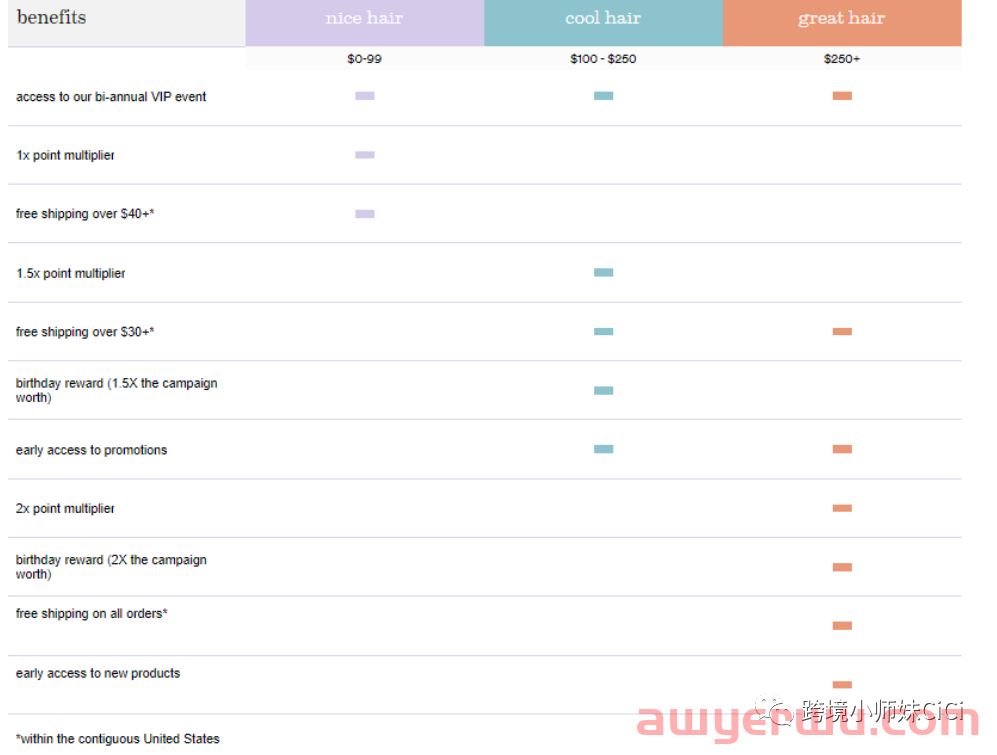997x755 pixels.
Task: Select purple marker for free shipping over $40+
Action: click(365, 214)
